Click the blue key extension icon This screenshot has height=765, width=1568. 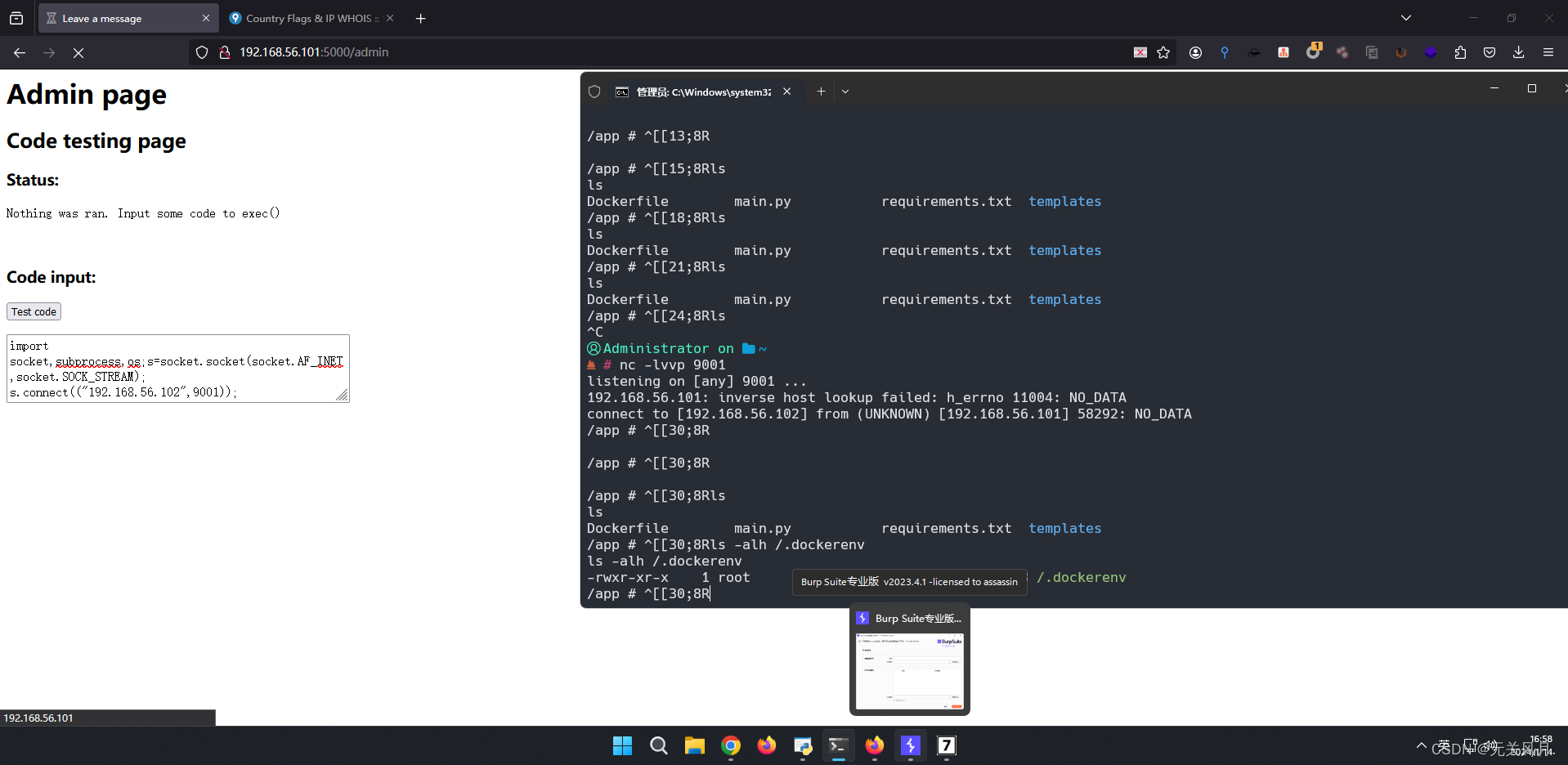pos(1225,52)
